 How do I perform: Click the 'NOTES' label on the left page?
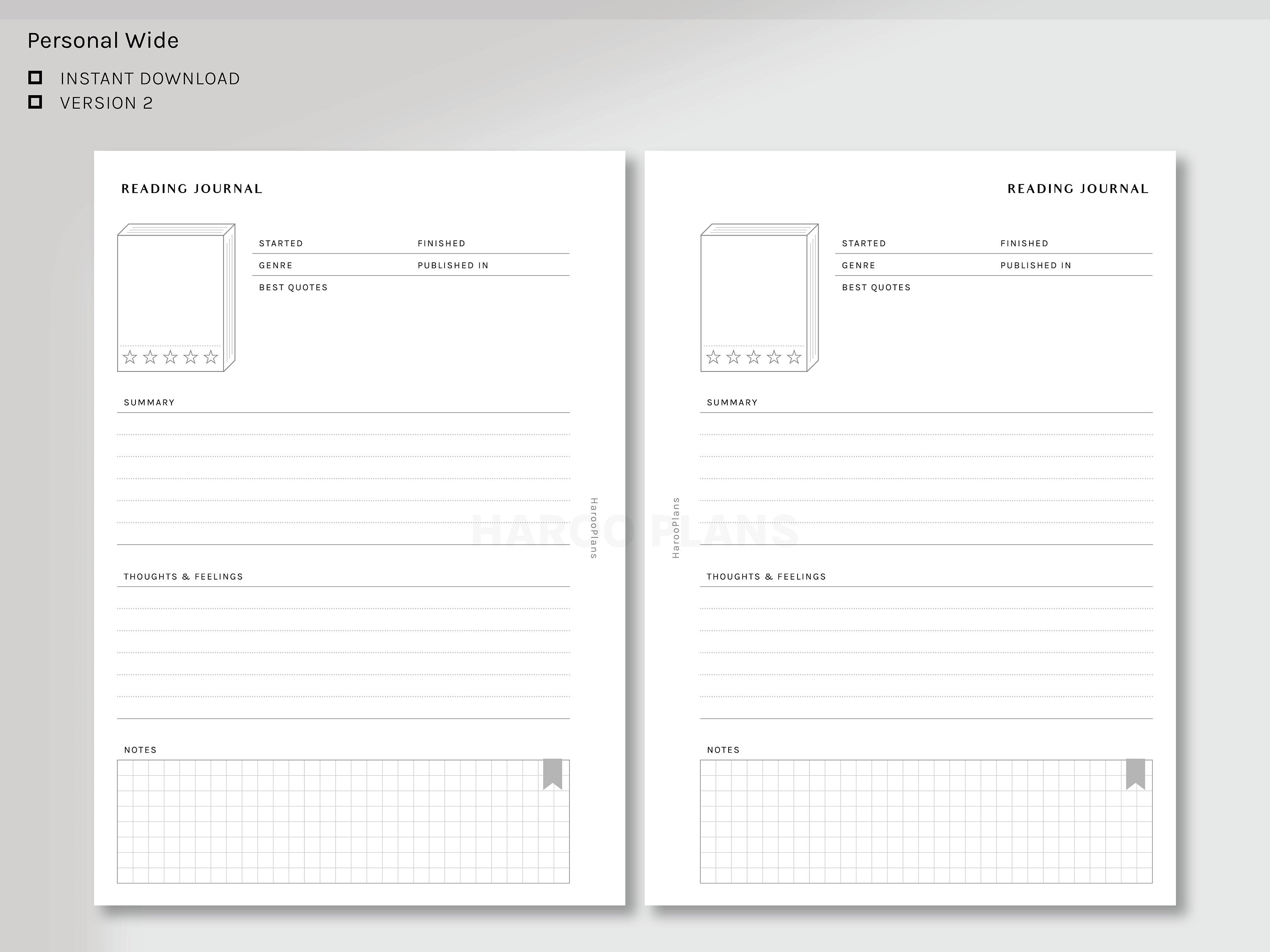point(140,750)
